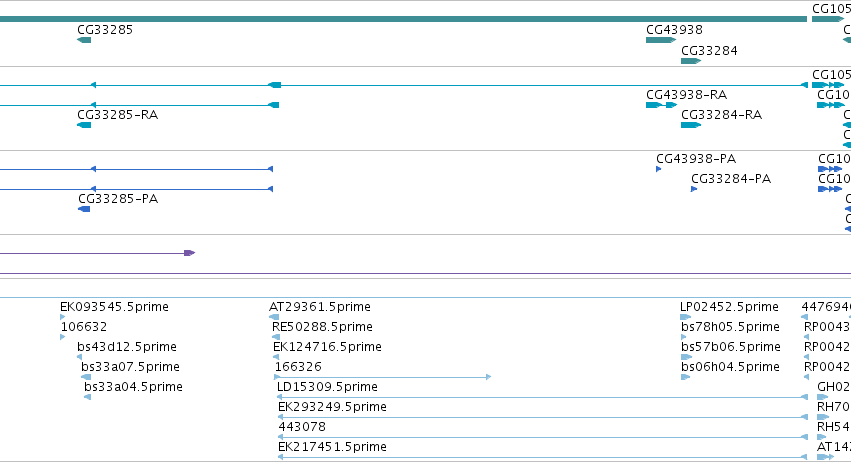Select the 443078 feature label
The width and height of the screenshot is (851, 462).
302,427
